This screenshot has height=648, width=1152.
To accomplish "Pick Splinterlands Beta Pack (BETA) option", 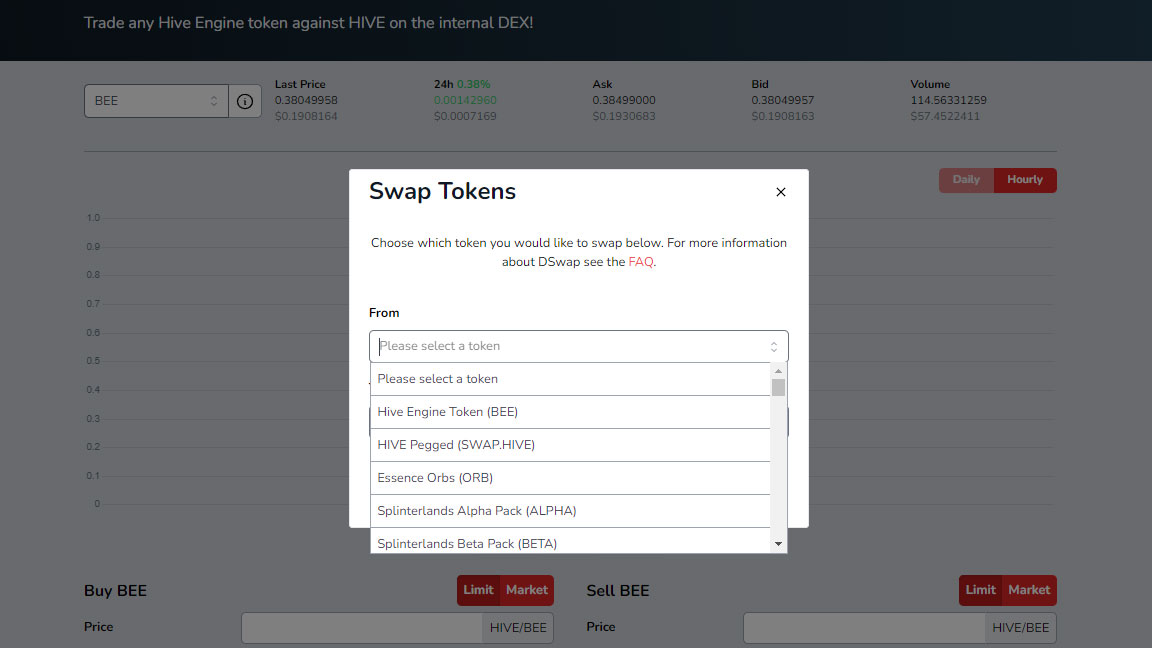I will tap(570, 541).
